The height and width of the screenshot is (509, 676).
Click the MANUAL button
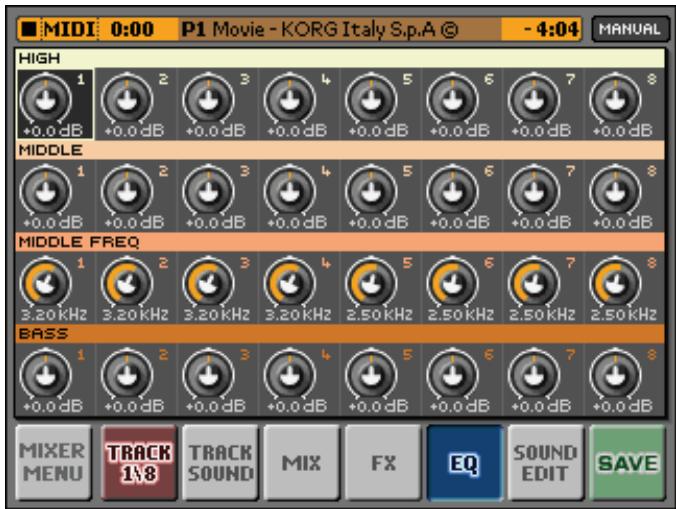630,29
